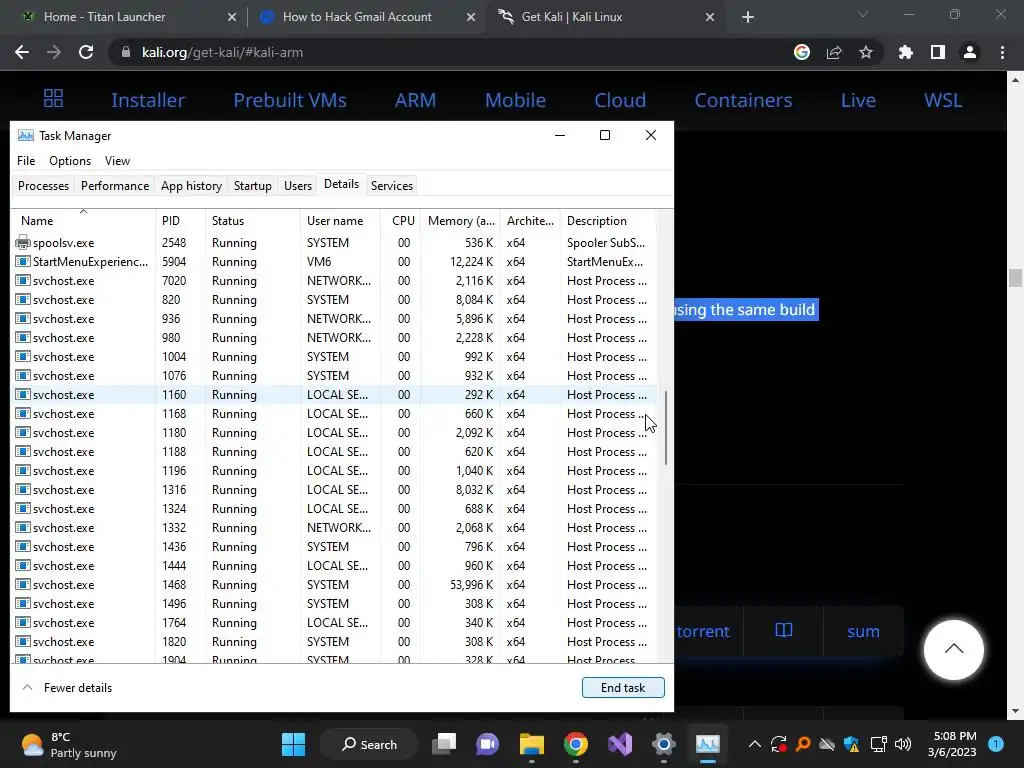This screenshot has height=768, width=1024.
Task: Click Task Manager taskbar icon
Action: click(x=707, y=744)
